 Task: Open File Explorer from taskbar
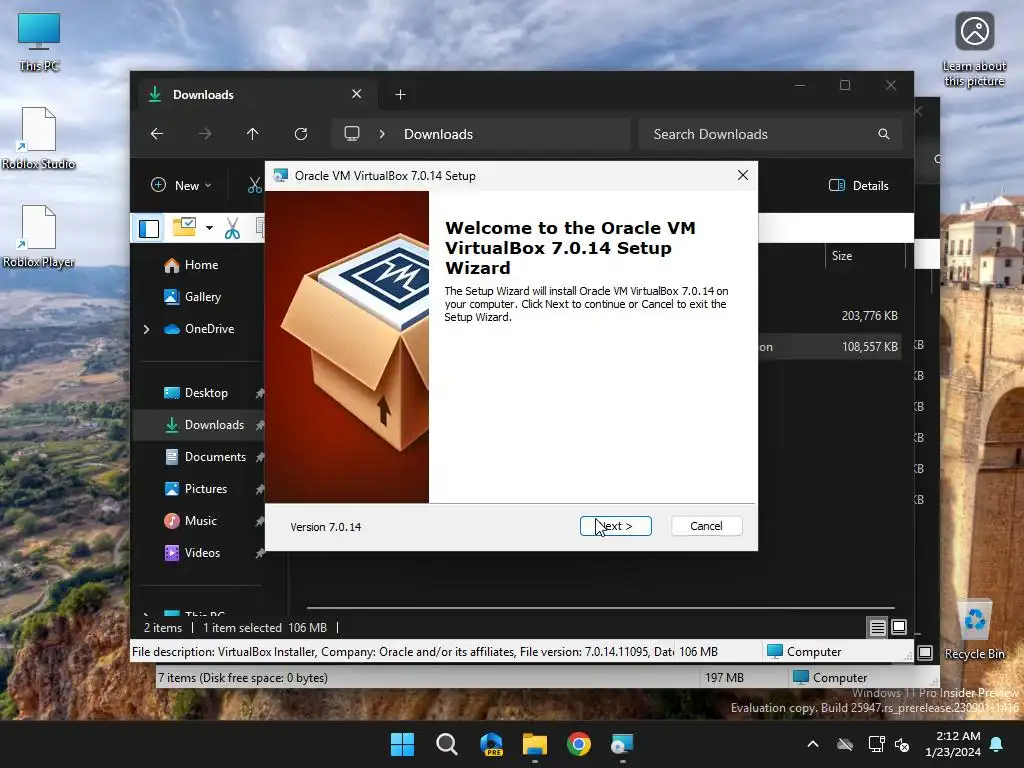(535, 744)
